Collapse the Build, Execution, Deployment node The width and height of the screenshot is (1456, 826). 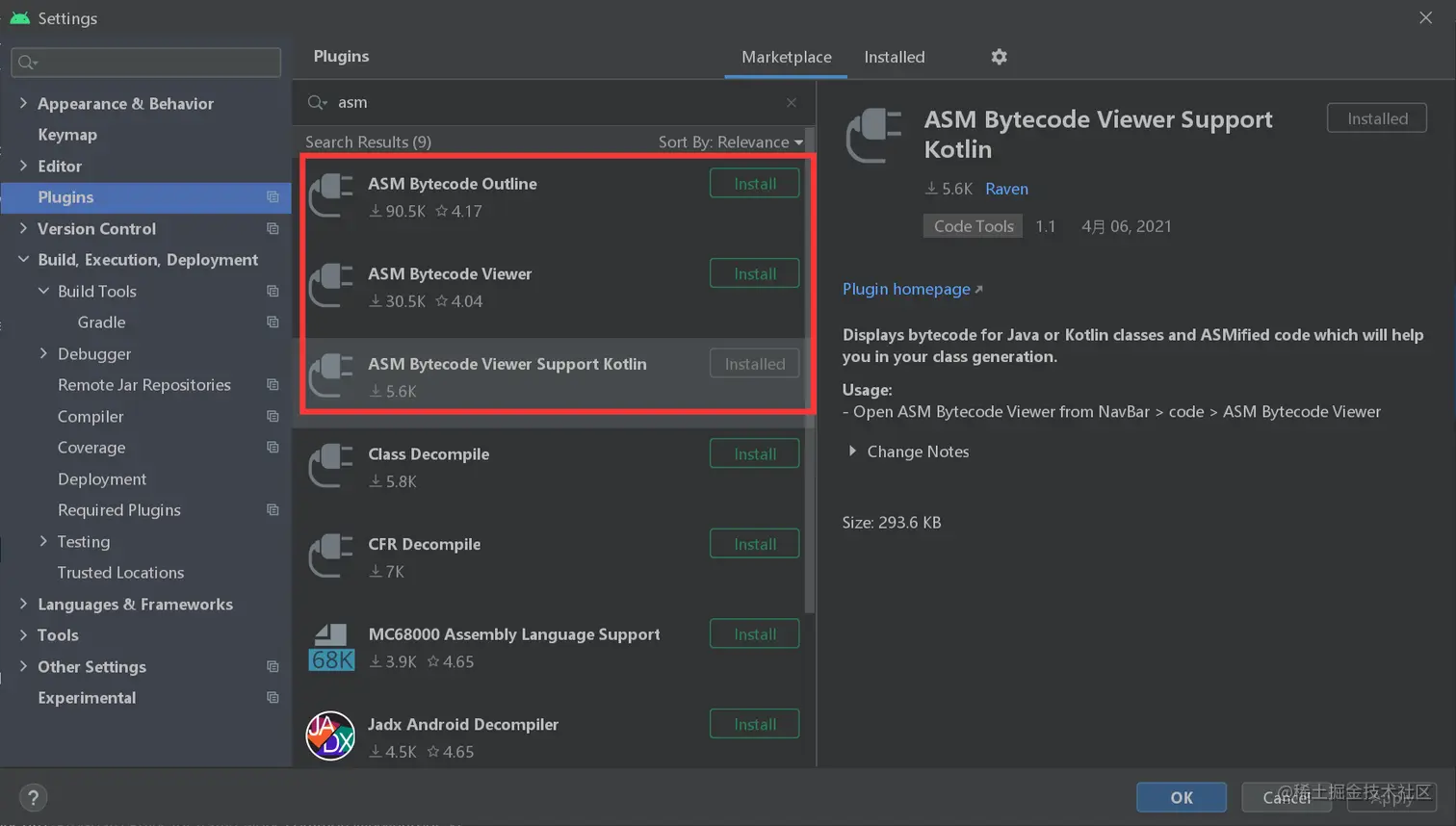(x=23, y=260)
